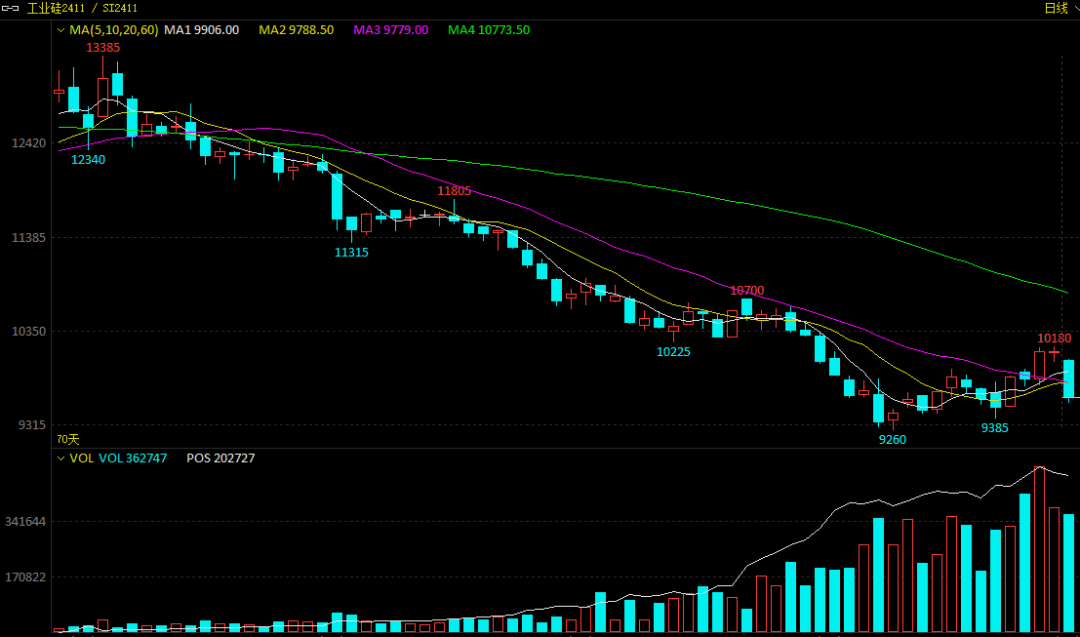This screenshot has width=1080, height=637.
Task: Click the 13385 high price label
Action: click(103, 48)
